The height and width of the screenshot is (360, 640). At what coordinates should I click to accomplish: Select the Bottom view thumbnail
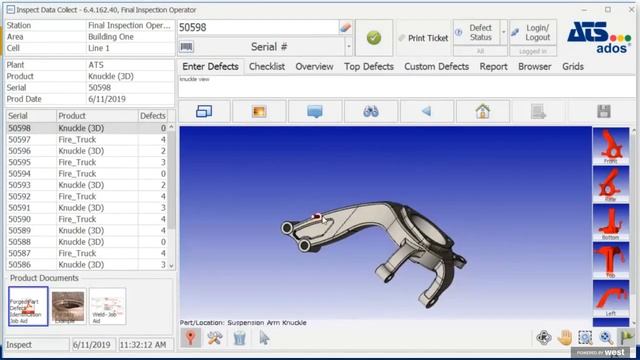pos(611,222)
